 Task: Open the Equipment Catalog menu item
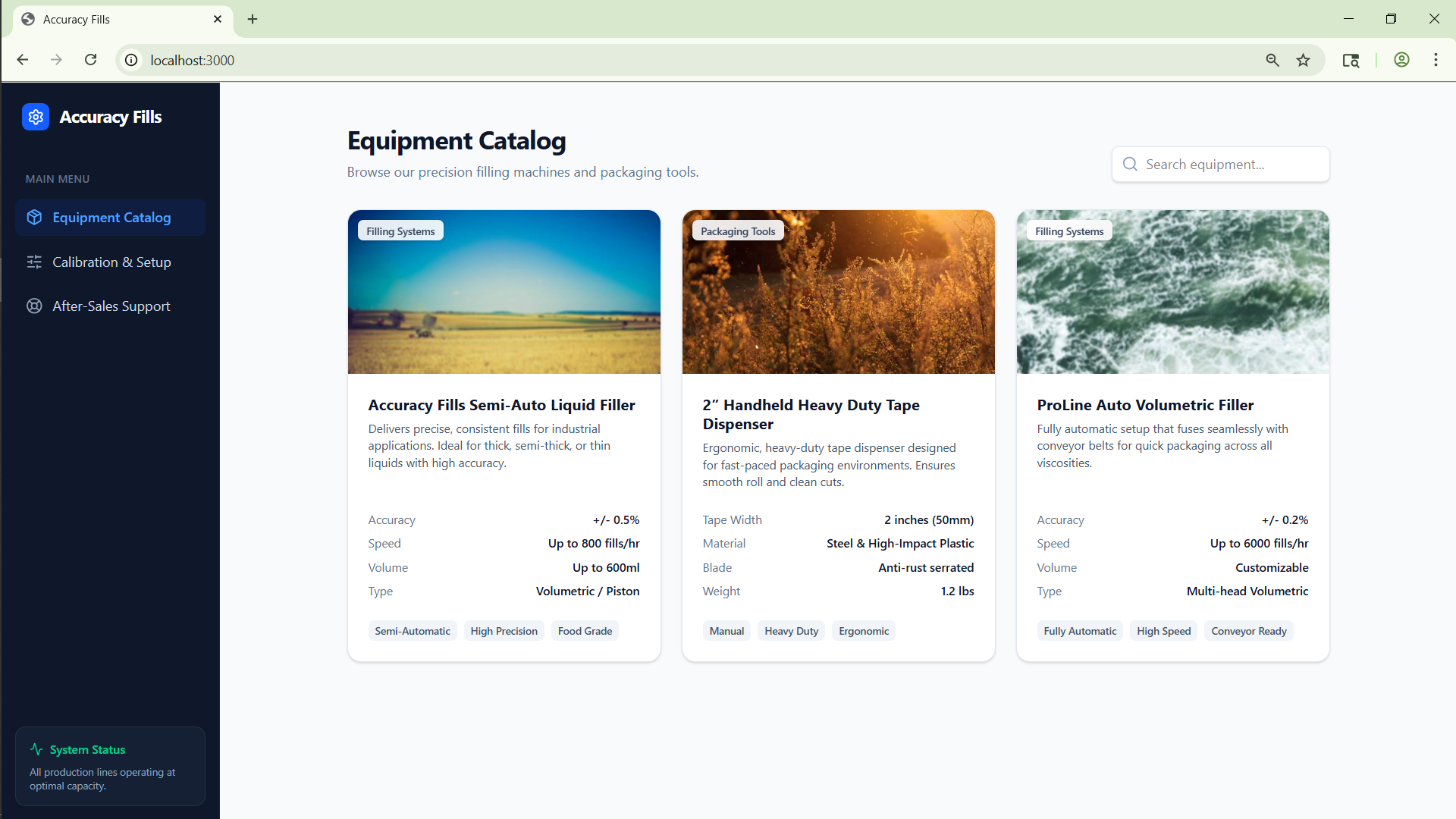[111, 218]
